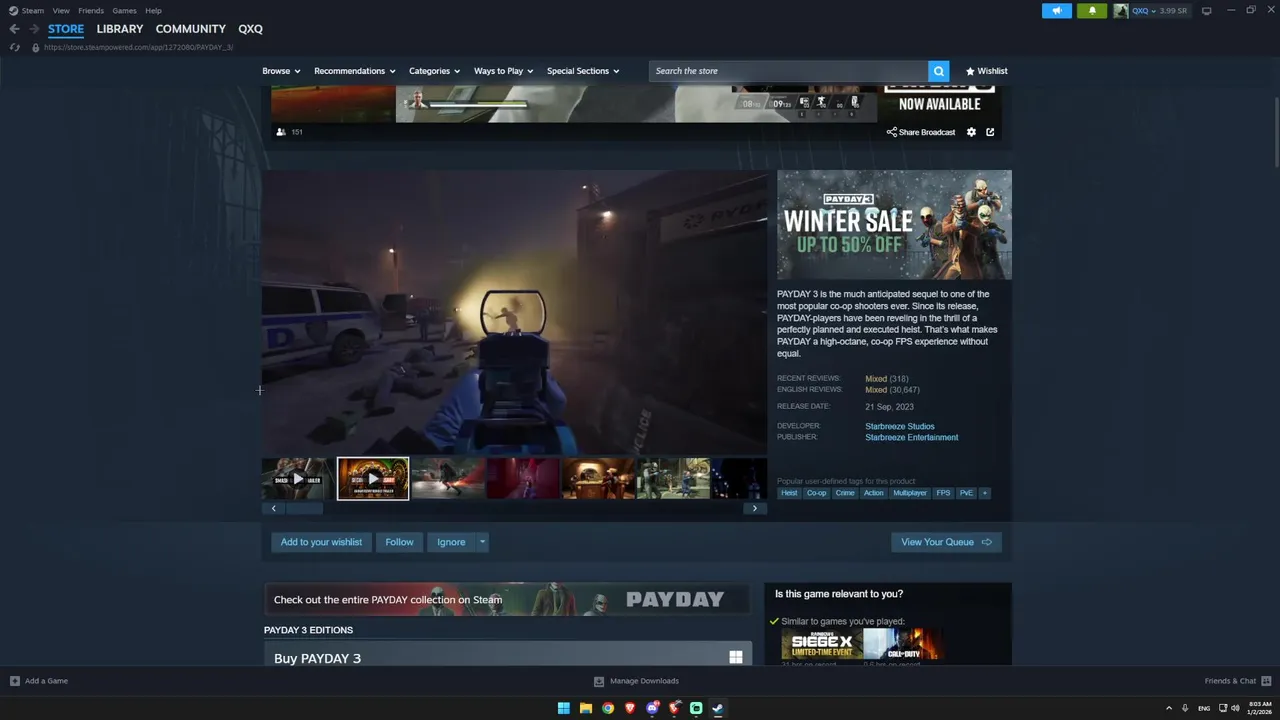Screen dimensions: 1280x720
Task: Click the Search the store field
Action: (x=788, y=71)
